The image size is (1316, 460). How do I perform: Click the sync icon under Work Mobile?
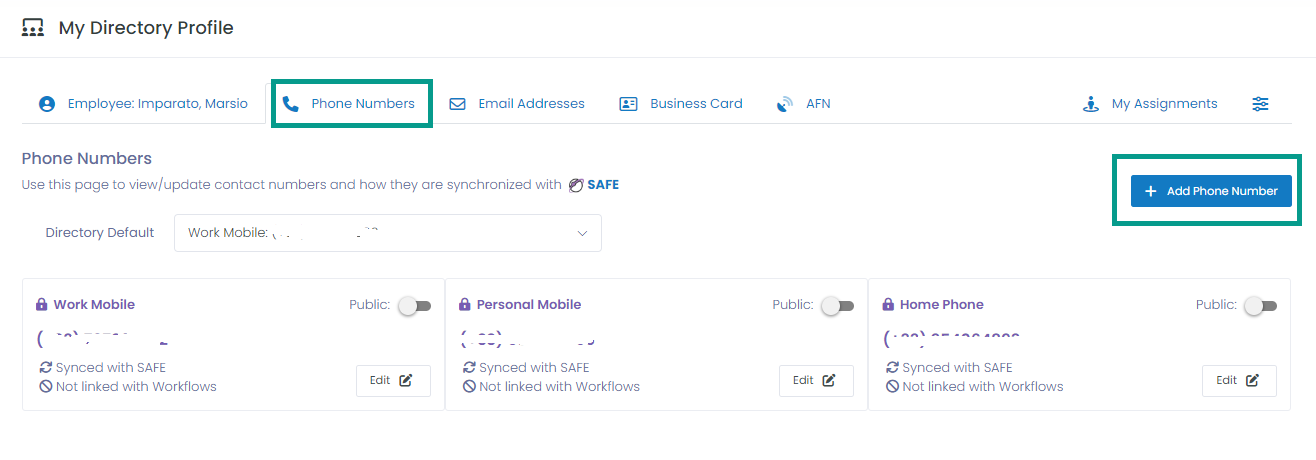[x=45, y=368]
